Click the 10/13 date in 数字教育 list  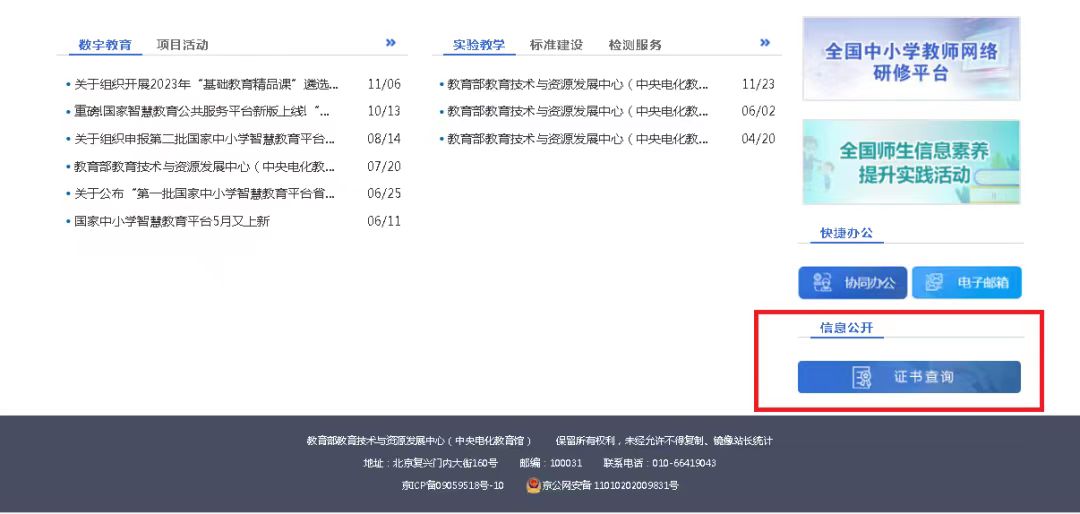coord(384,112)
